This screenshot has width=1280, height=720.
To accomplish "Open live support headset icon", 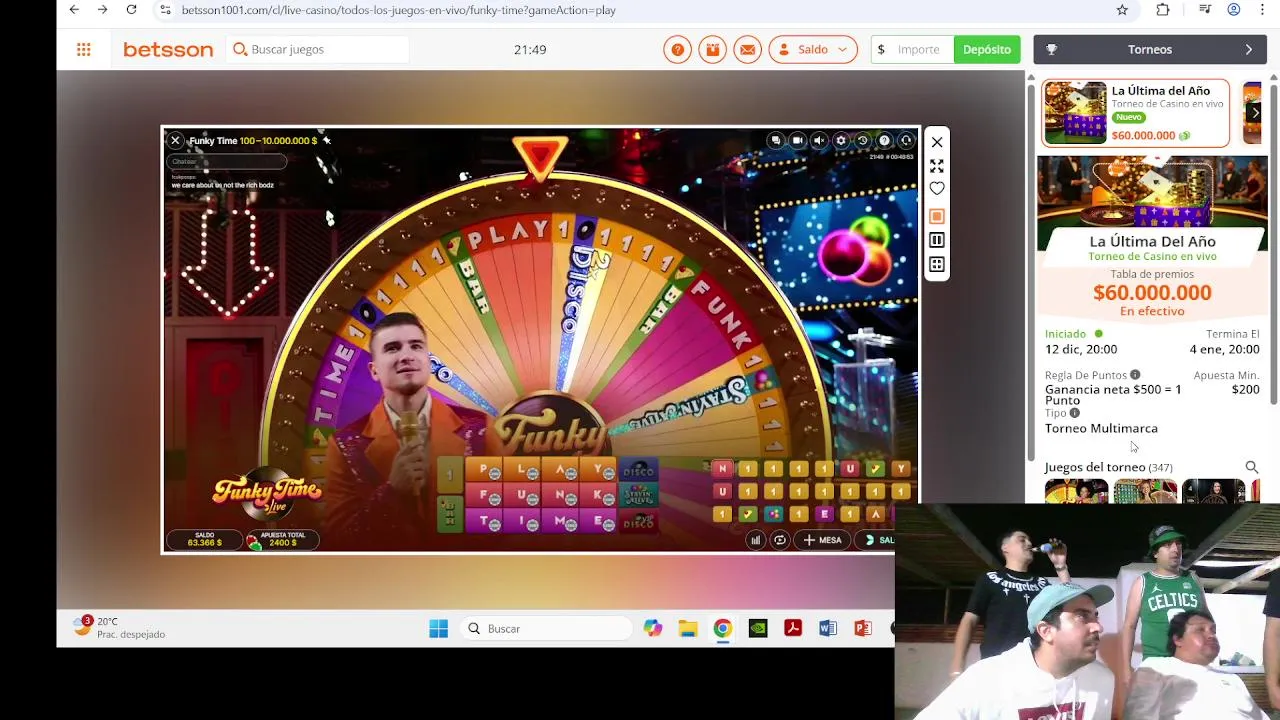I will coord(906,141).
